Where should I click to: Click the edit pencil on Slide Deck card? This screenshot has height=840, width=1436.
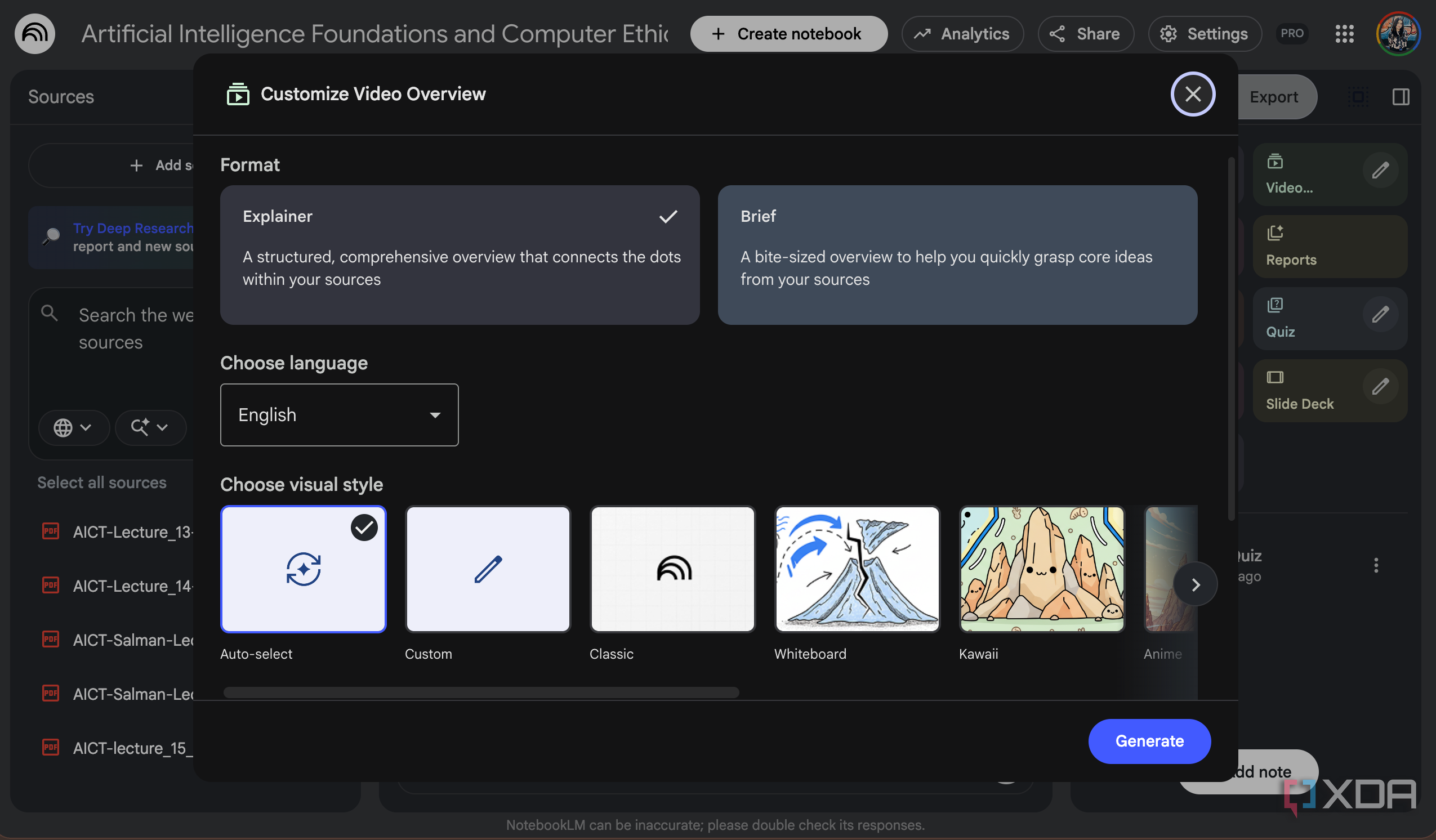(1380, 386)
